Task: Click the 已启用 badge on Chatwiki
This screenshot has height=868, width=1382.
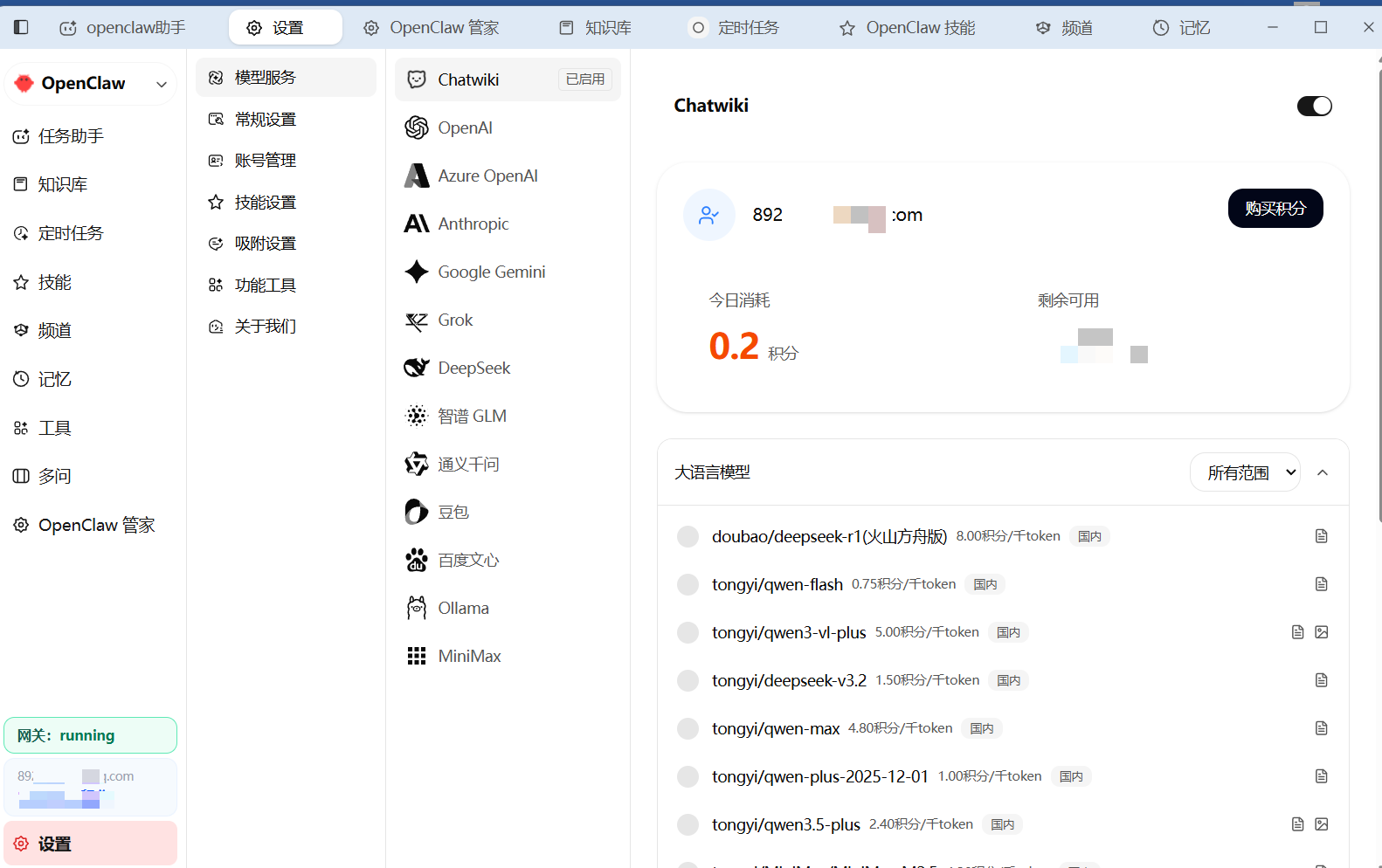Action: tap(585, 79)
